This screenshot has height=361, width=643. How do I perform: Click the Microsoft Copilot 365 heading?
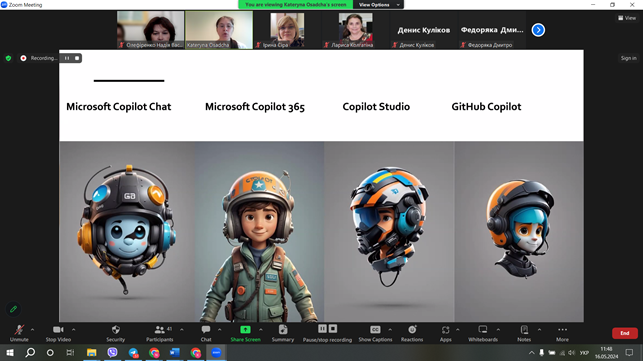[255, 107]
